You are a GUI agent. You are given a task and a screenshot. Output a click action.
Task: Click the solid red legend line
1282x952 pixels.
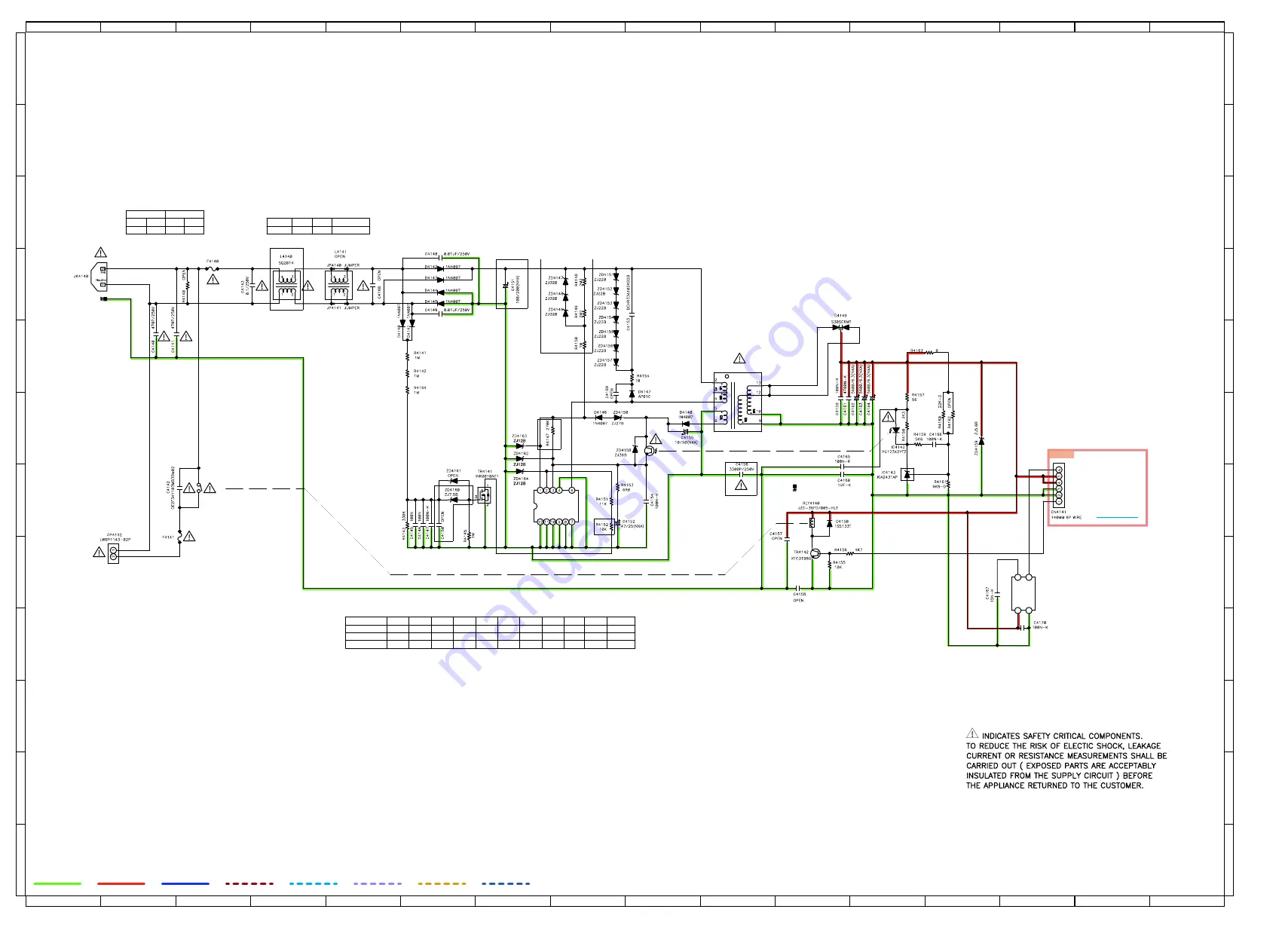tap(121, 883)
